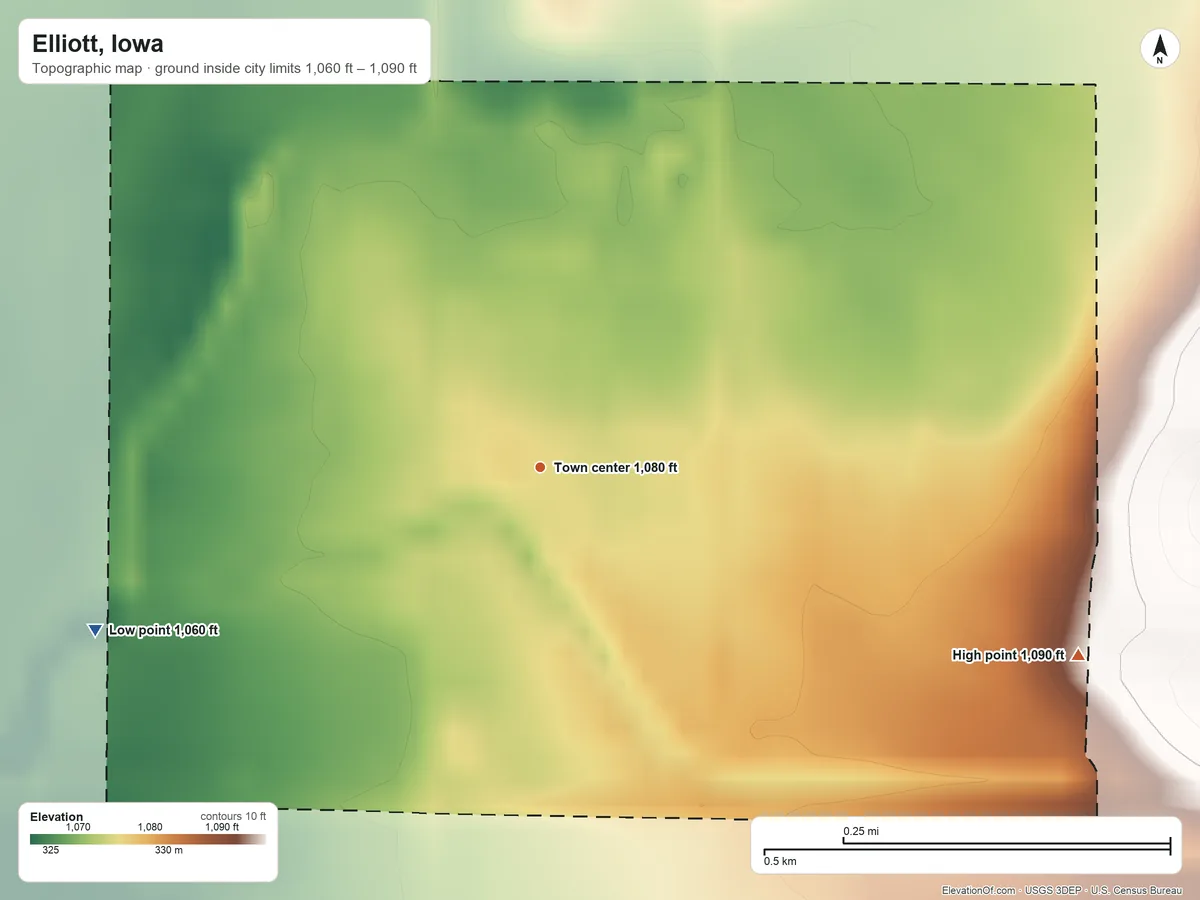Click the 'Elevation' legend heading
The image size is (1200, 900).
(57, 817)
